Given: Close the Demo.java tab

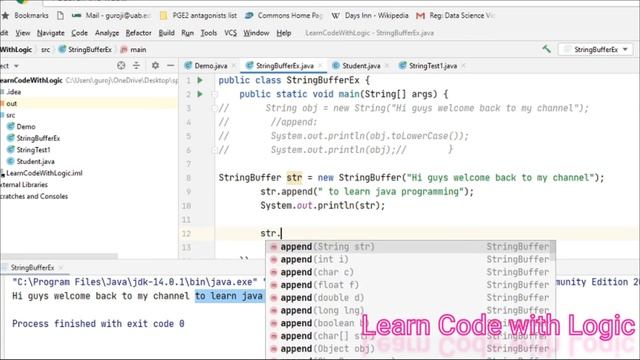Looking at the screenshot, I should tap(234, 66).
